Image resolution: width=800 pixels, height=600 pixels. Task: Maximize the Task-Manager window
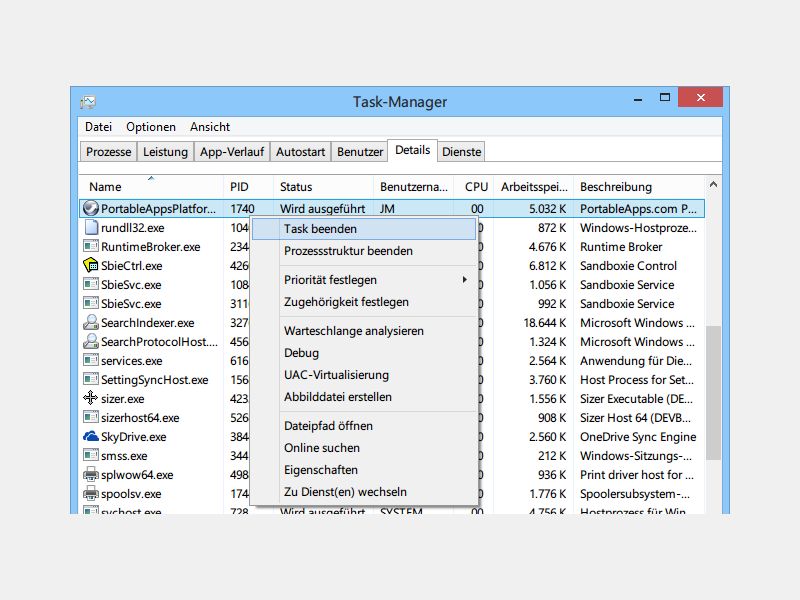click(x=664, y=97)
